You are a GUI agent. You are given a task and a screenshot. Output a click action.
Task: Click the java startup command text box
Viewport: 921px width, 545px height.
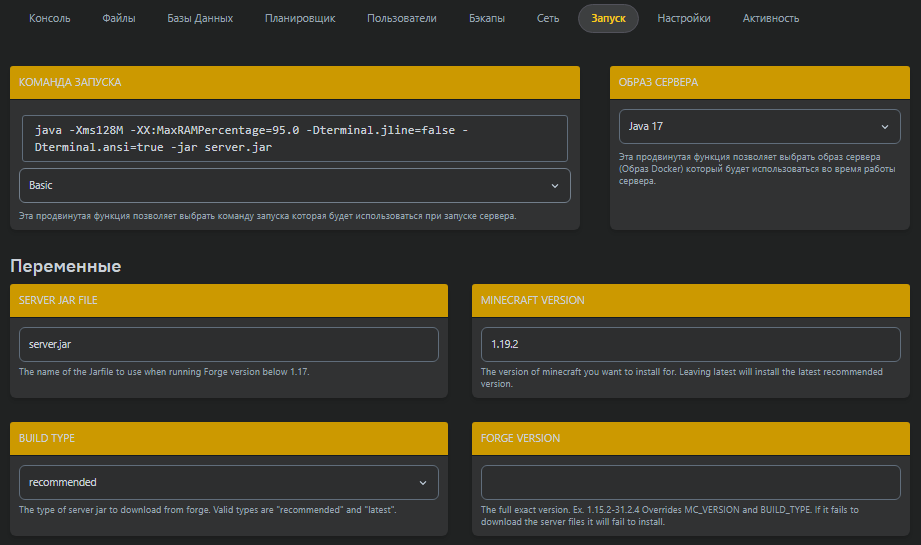pos(294,138)
